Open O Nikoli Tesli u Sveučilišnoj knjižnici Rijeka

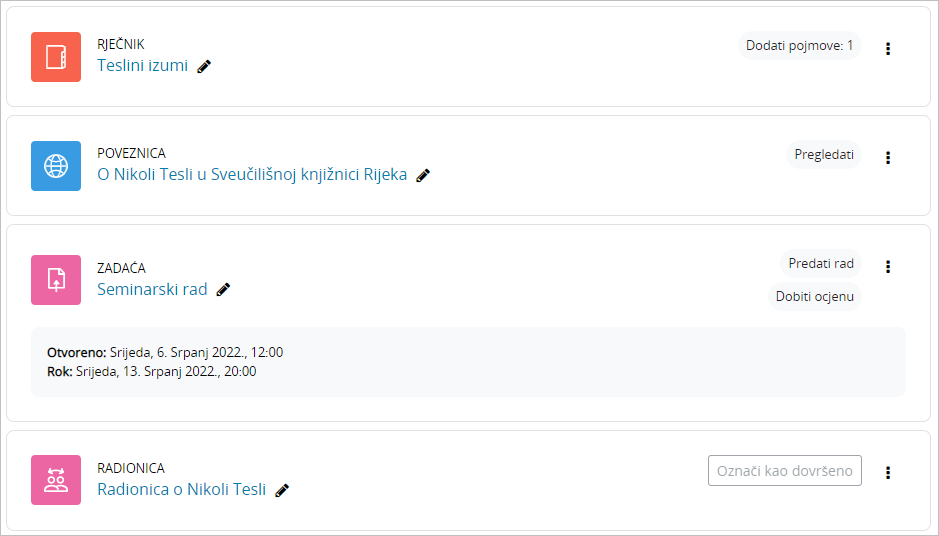click(x=252, y=174)
